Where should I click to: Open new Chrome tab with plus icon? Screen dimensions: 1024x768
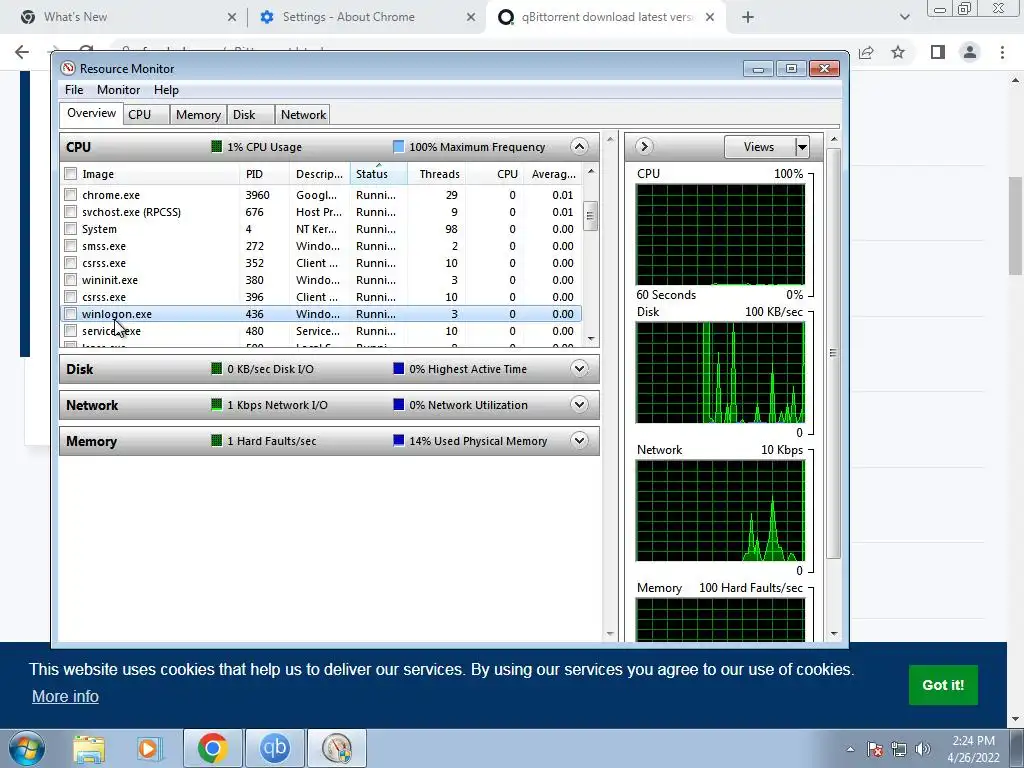click(748, 17)
